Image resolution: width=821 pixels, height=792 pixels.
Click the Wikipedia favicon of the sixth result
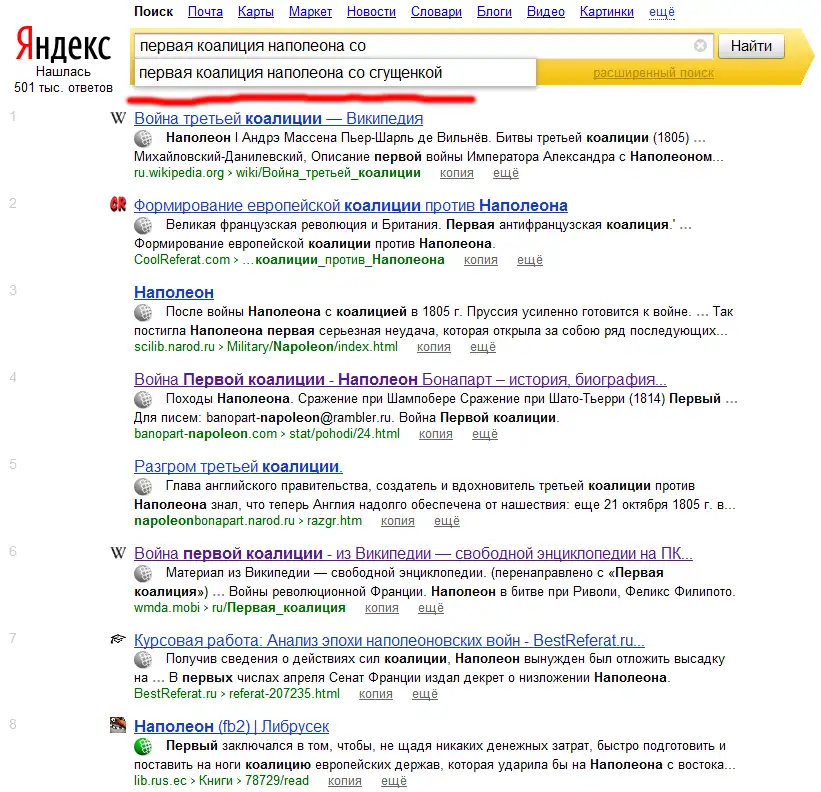[x=117, y=554]
